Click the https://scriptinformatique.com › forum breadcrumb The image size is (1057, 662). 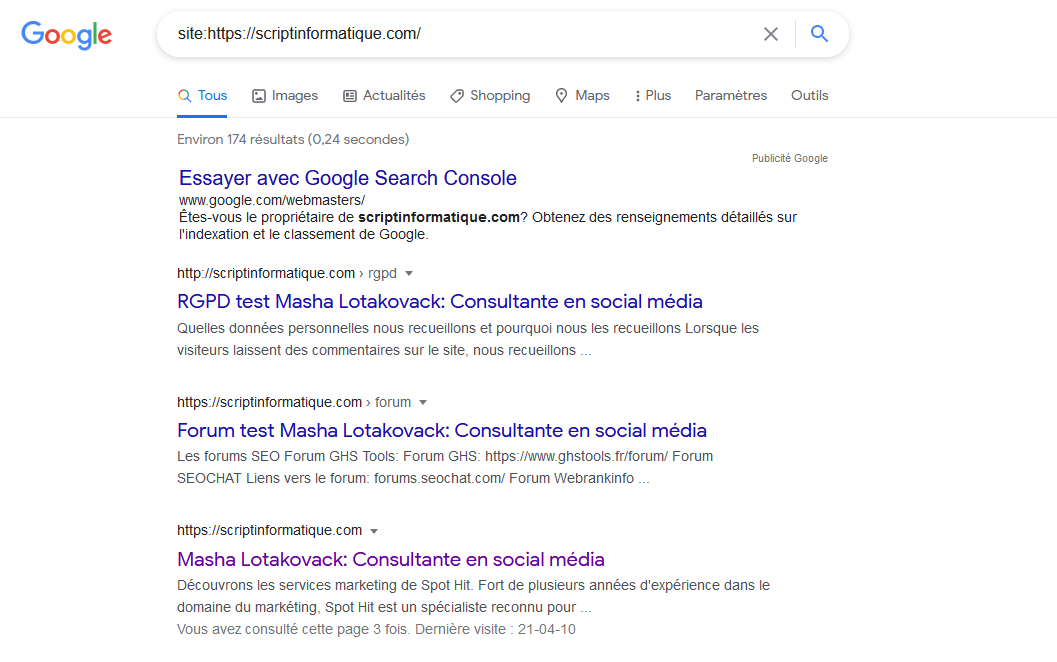pyautogui.click(x=294, y=402)
